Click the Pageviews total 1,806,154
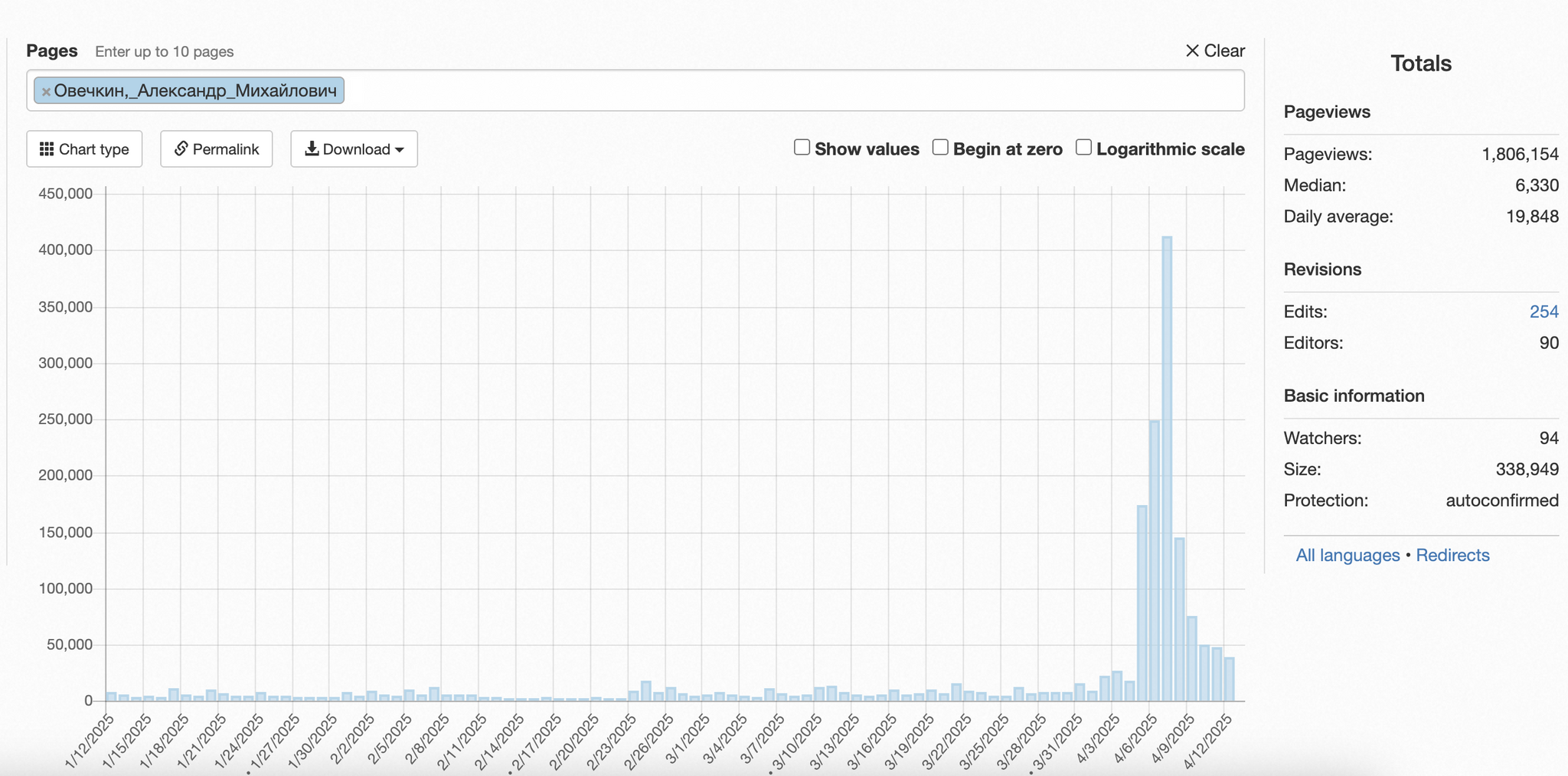Image resolution: width=1568 pixels, height=776 pixels. click(x=1520, y=154)
